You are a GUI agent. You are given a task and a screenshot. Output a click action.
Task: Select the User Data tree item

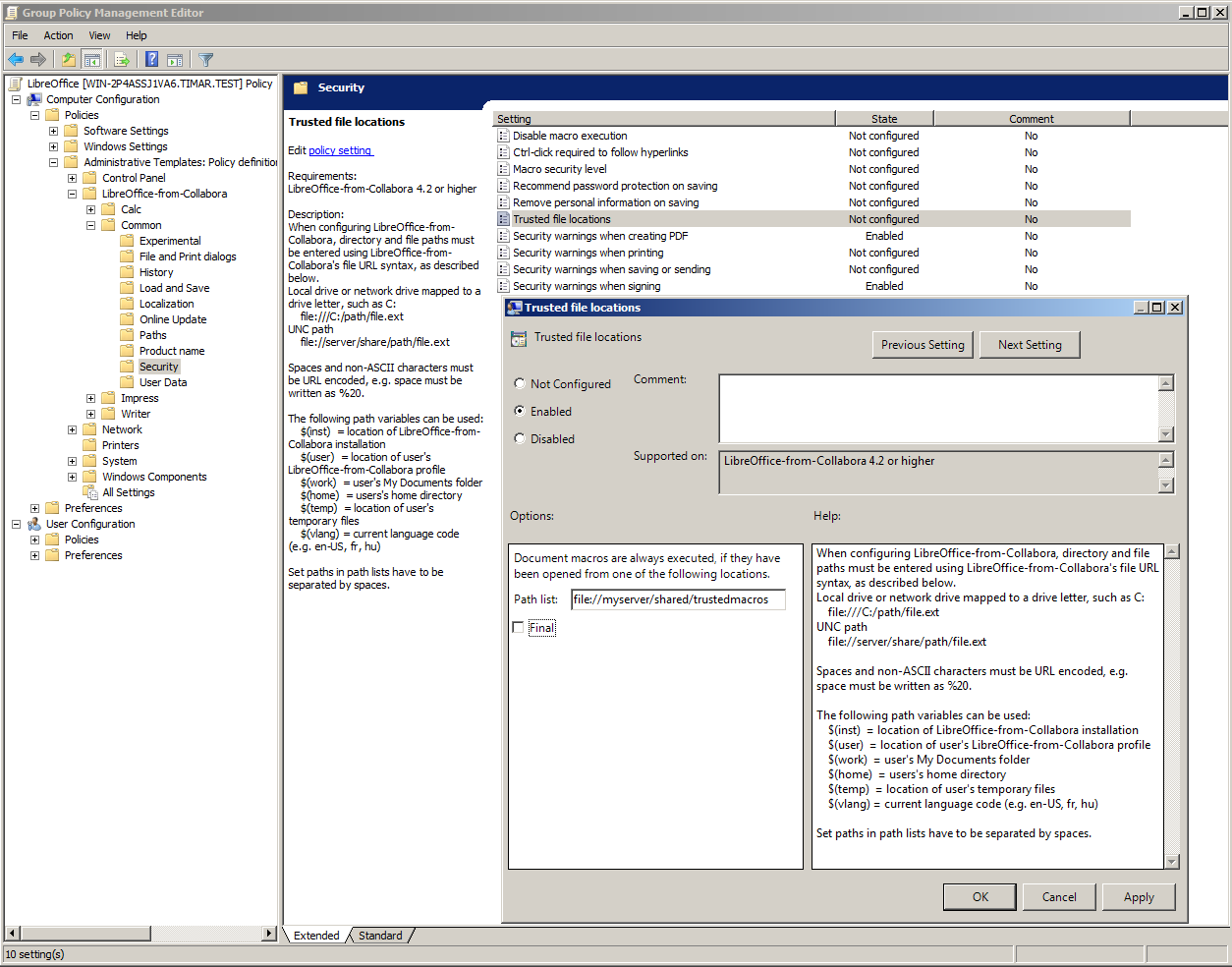pyautogui.click(x=162, y=382)
